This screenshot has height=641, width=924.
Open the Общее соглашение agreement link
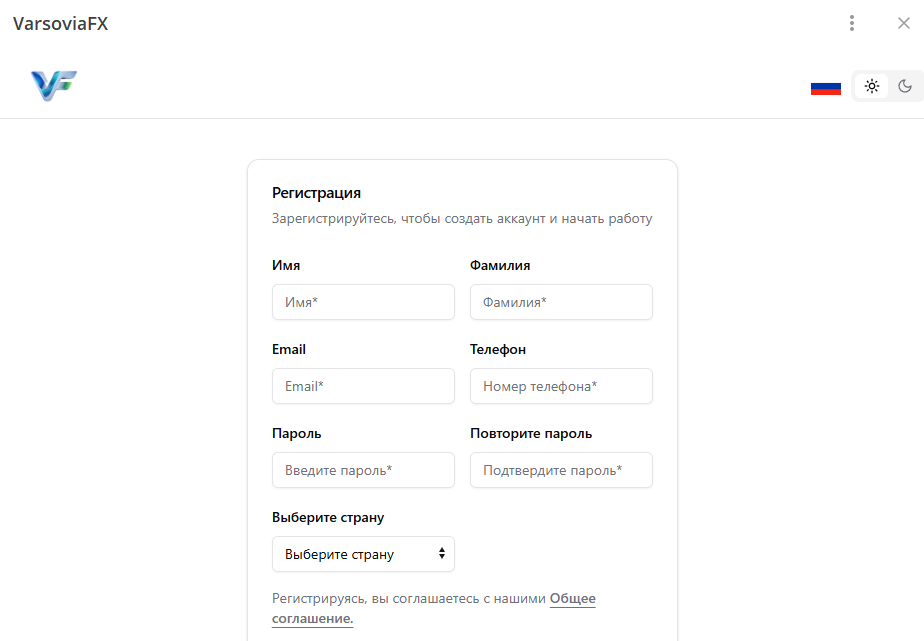[572, 599]
